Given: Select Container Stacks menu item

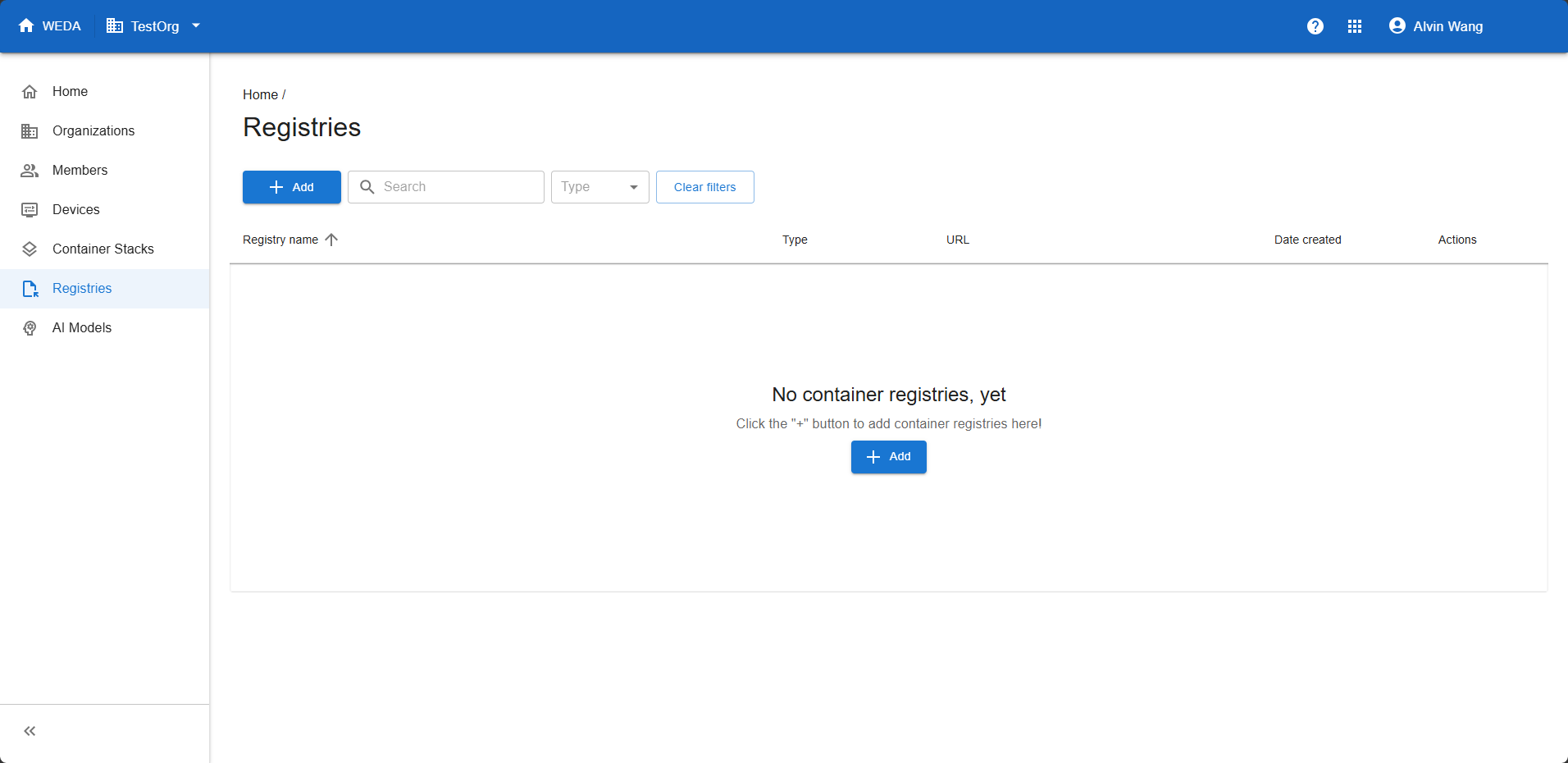Looking at the screenshot, I should coord(105,249).
